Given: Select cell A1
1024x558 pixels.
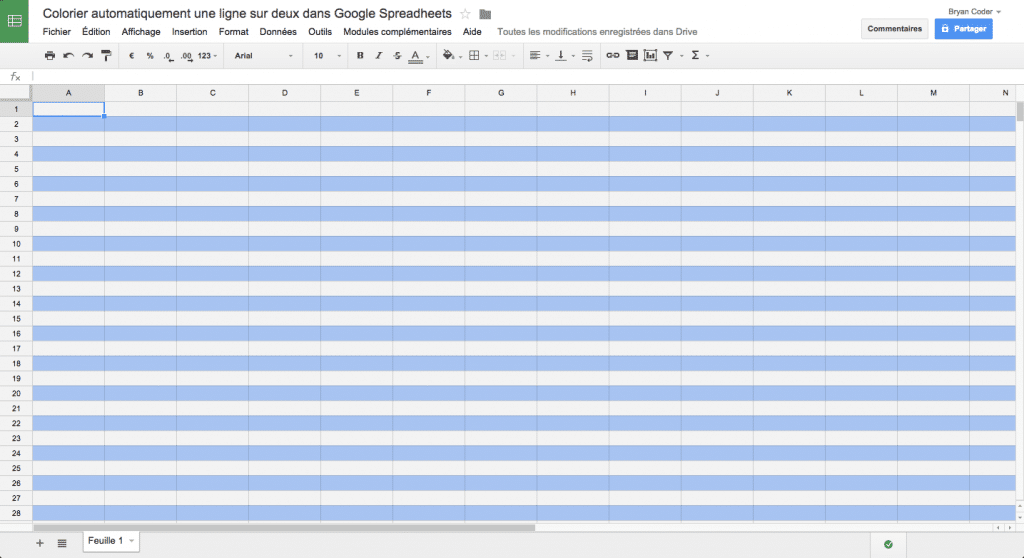Looking at the screenshot, I should [x=69, y=109].
